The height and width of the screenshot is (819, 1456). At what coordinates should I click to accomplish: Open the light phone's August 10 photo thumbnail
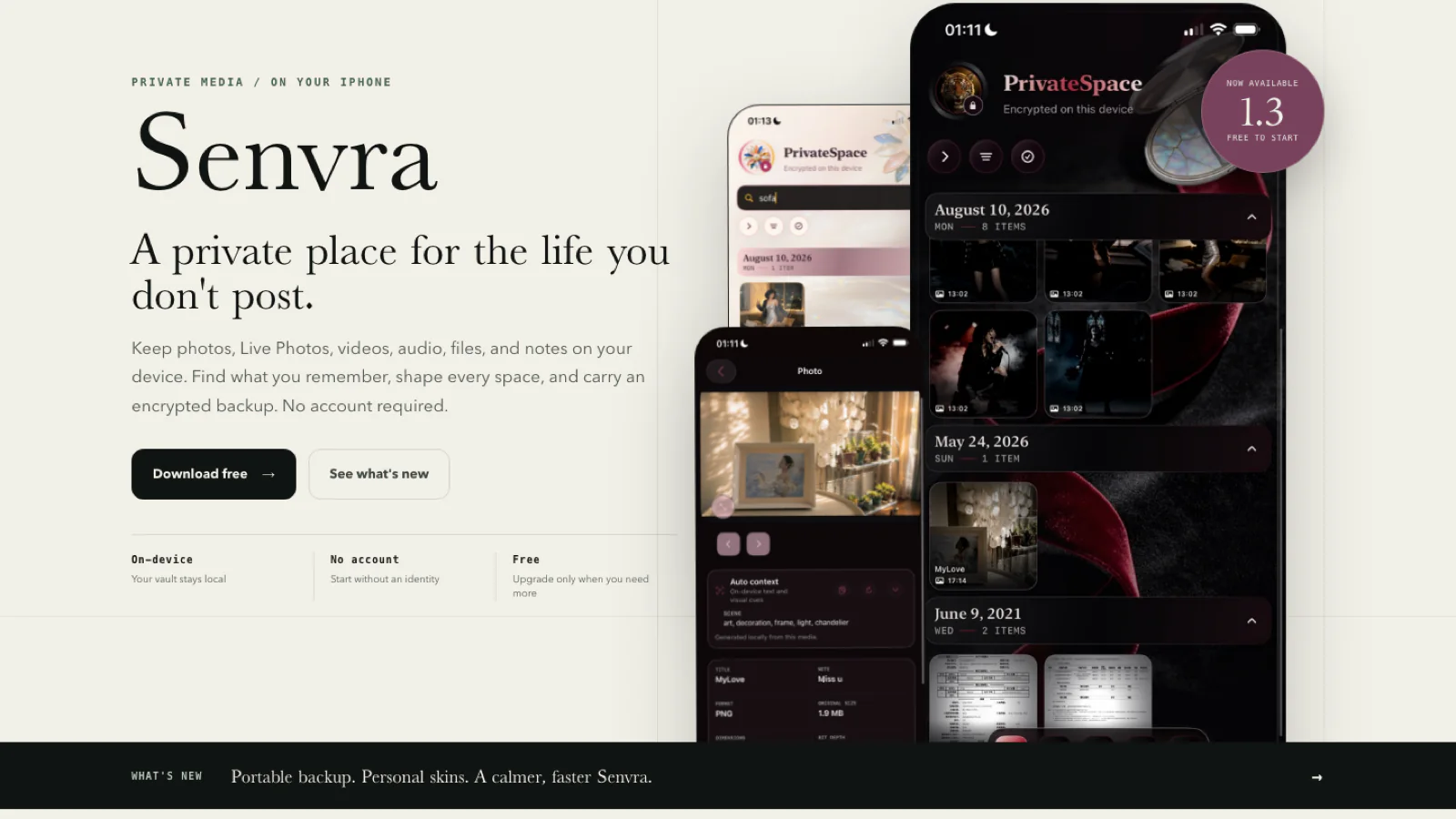point(772,304)
